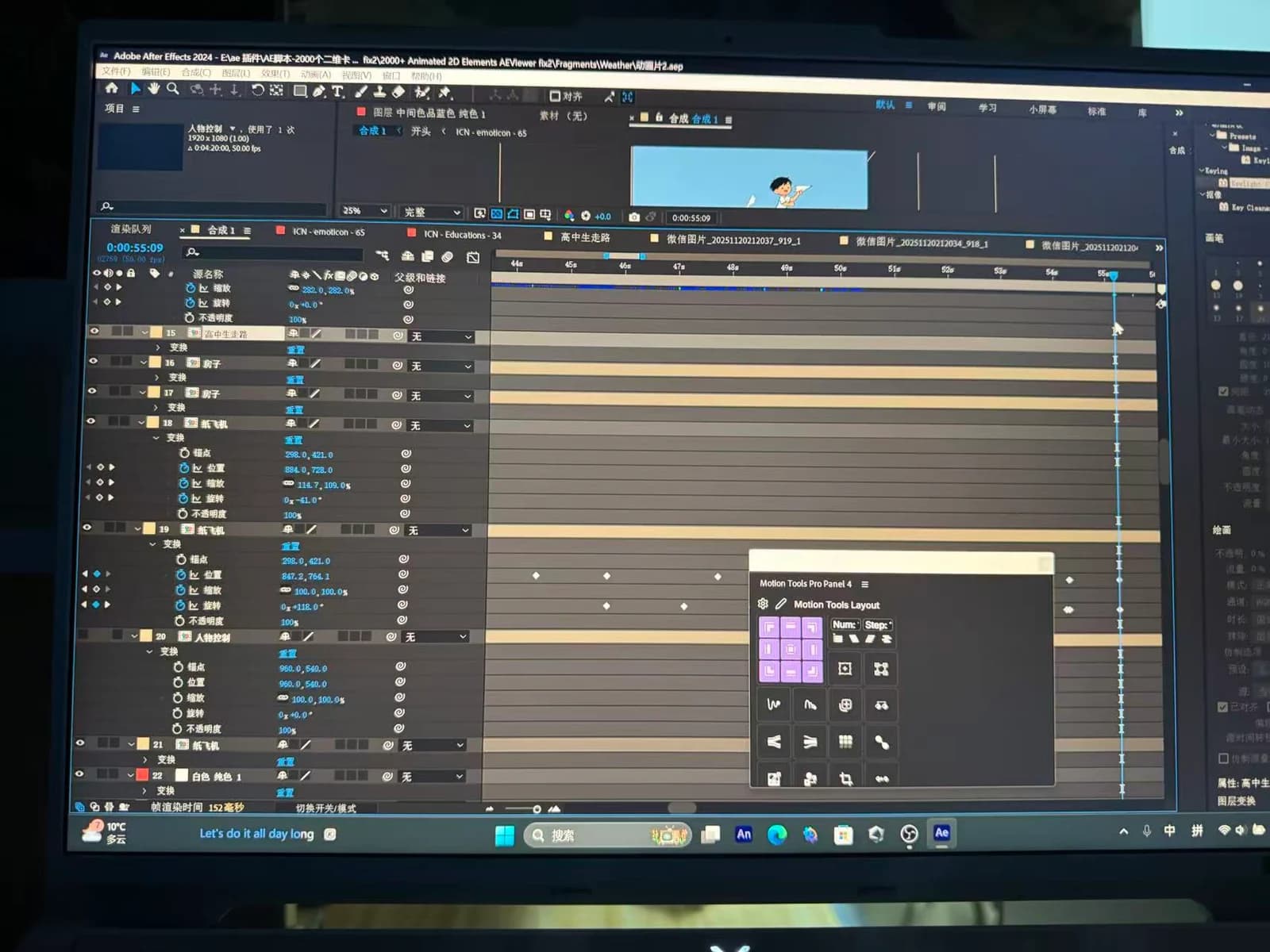Toggle the 对齐 snapping checkbox in toolbar

click(x=556, y=96)
